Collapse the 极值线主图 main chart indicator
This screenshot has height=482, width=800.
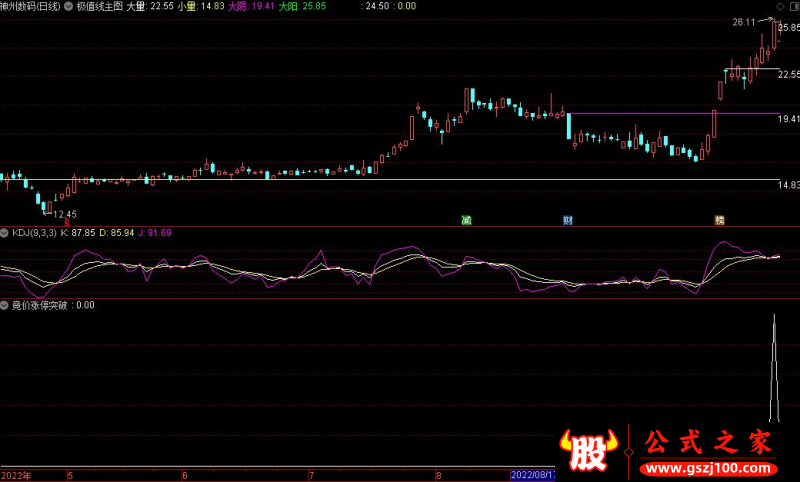click(x=67, y=6)
